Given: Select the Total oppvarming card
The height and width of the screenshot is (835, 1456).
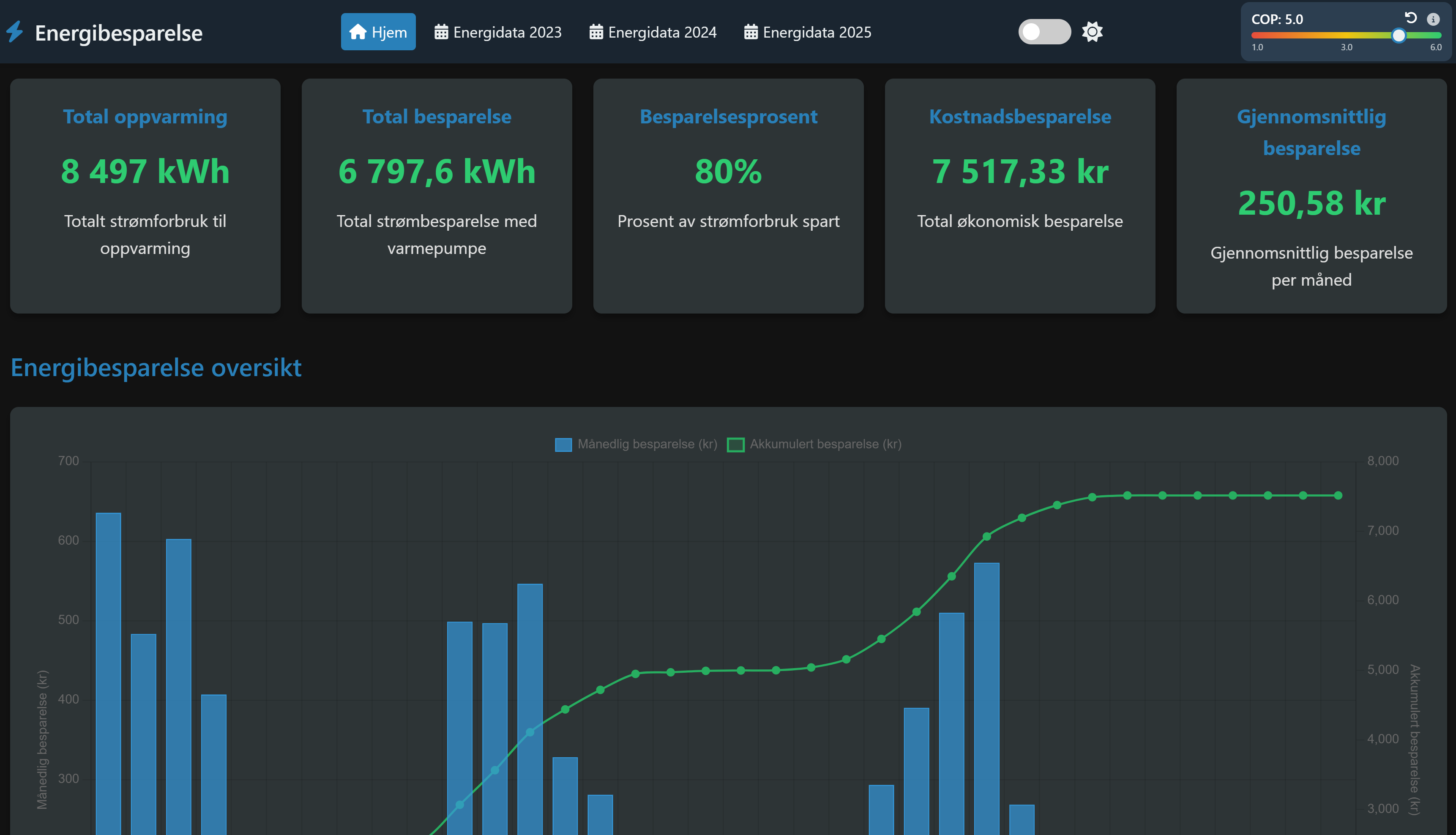Looking at the screenshot, I should pos(145,196).
